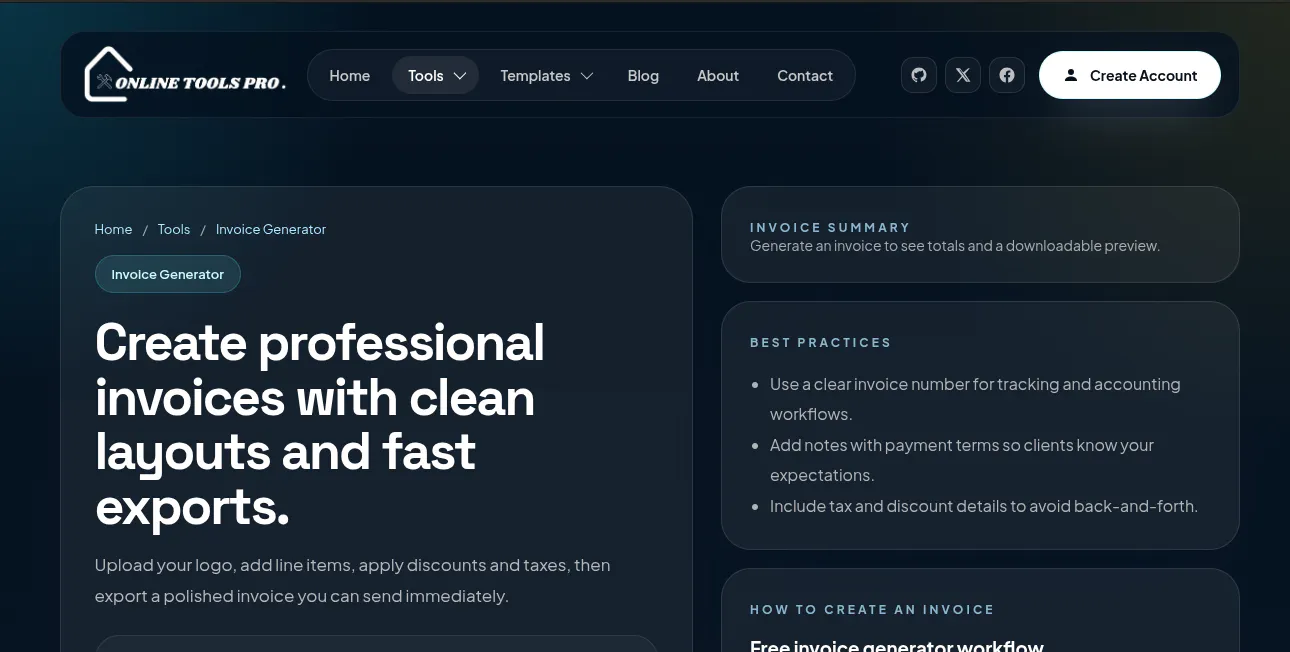Open the Contact nav item
1290x652 pixels.
[805, 76]
